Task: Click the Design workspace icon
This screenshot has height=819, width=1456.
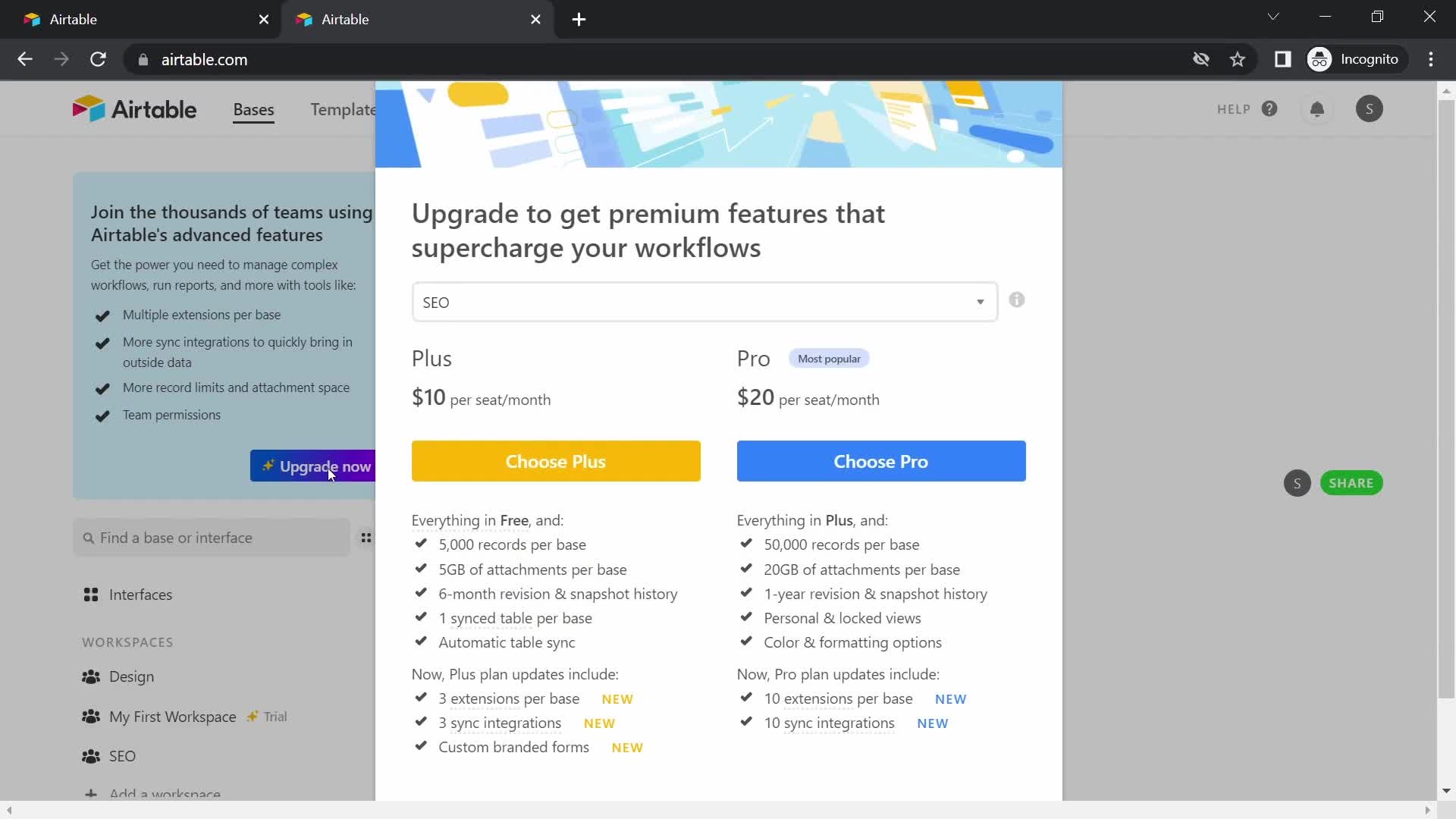Action: tap(91, 676)
